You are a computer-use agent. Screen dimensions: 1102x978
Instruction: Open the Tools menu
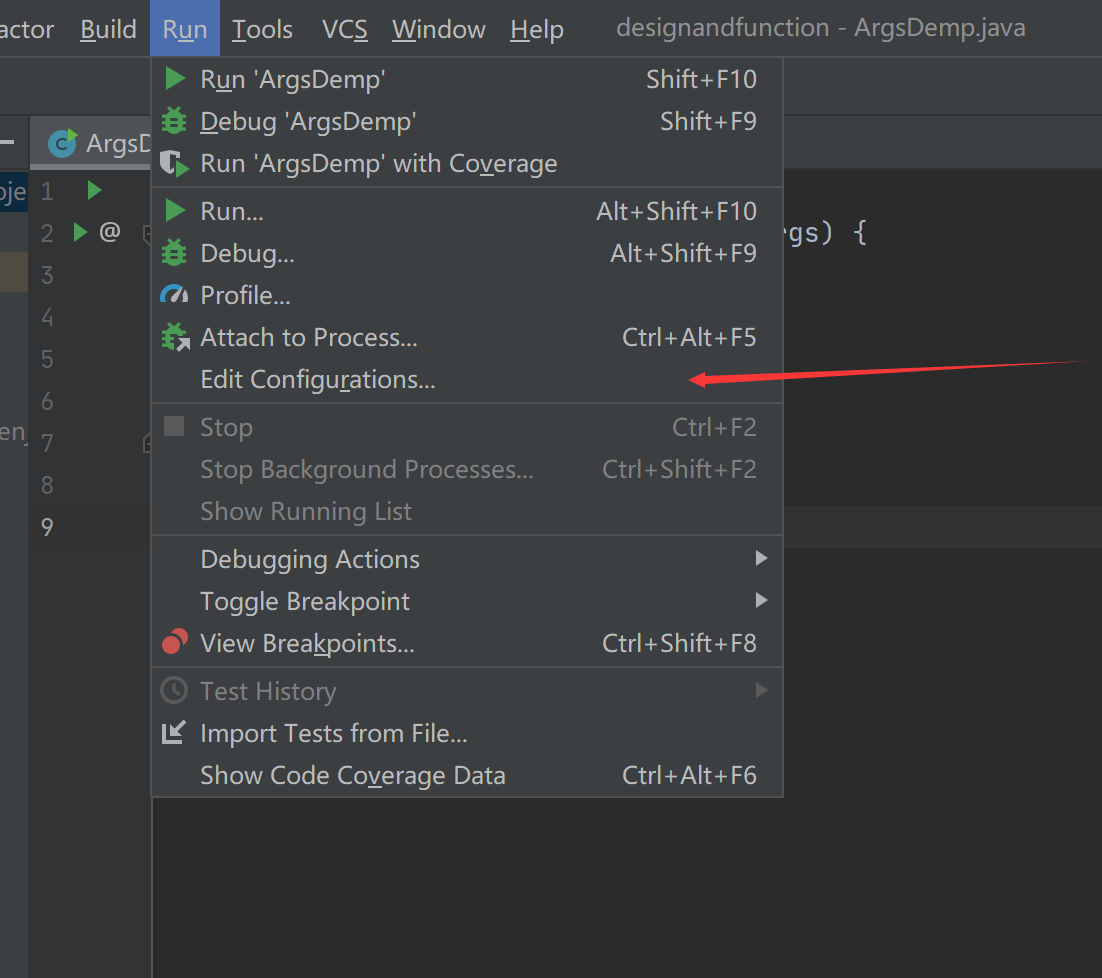pos(262,29)
